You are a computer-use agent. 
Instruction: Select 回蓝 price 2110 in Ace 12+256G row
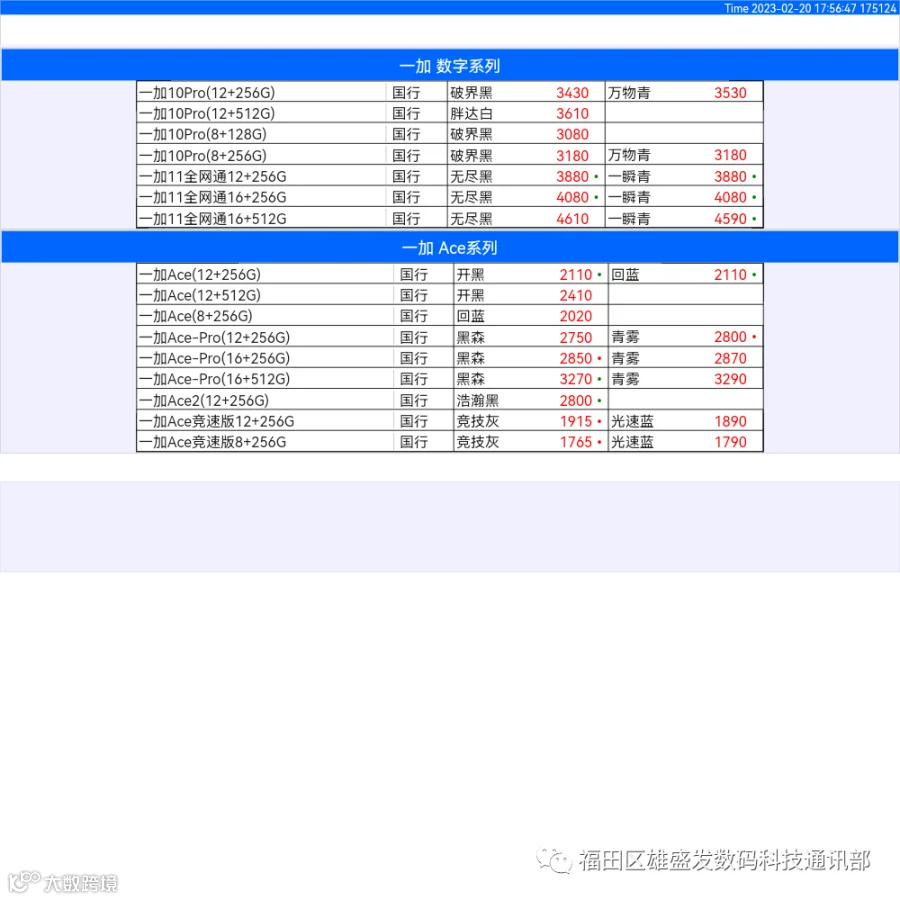pyautogui.click(x=730, y=274)
